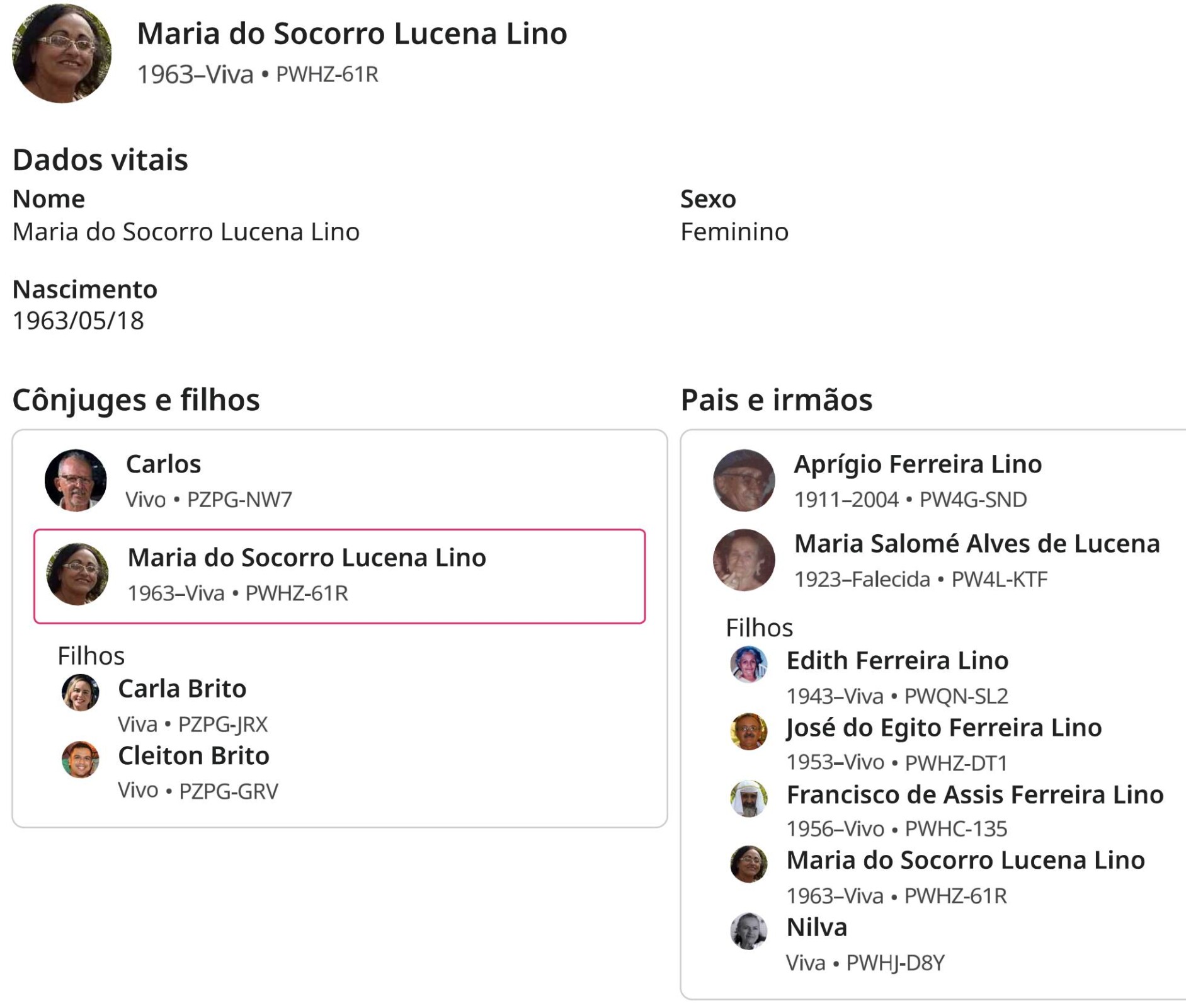Open the large profile photo in the page header
This screenshot has width=1186, height=1008.
62,53
